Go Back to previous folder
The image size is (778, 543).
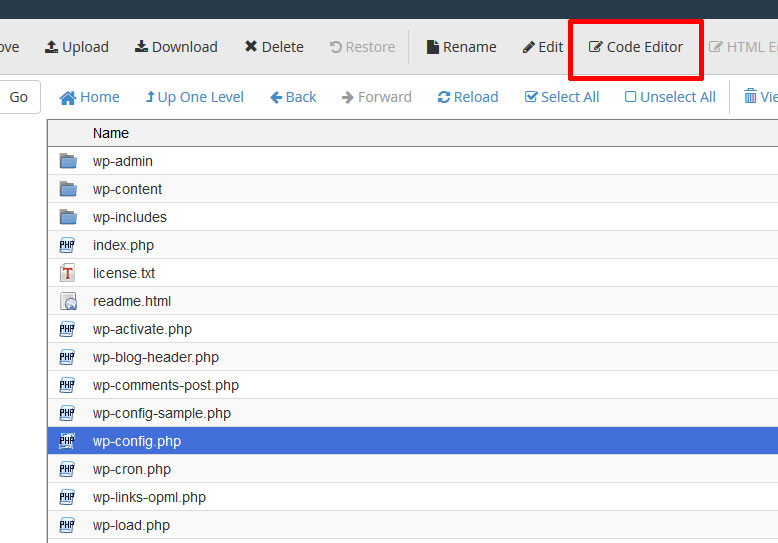[x=293, y=97]
